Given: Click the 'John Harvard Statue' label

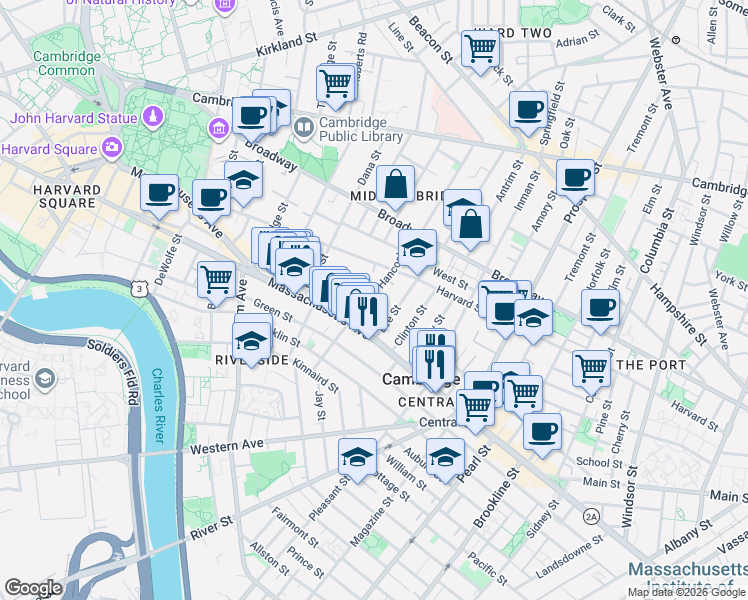Looking at the screenshot, I should click(x=74, y=118).
